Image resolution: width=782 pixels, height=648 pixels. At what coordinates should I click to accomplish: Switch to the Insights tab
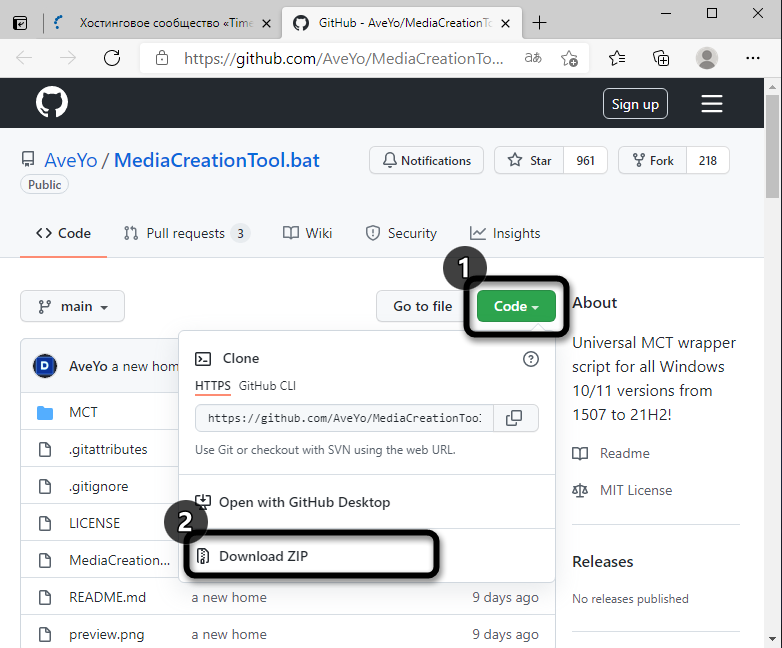[505, 233]
